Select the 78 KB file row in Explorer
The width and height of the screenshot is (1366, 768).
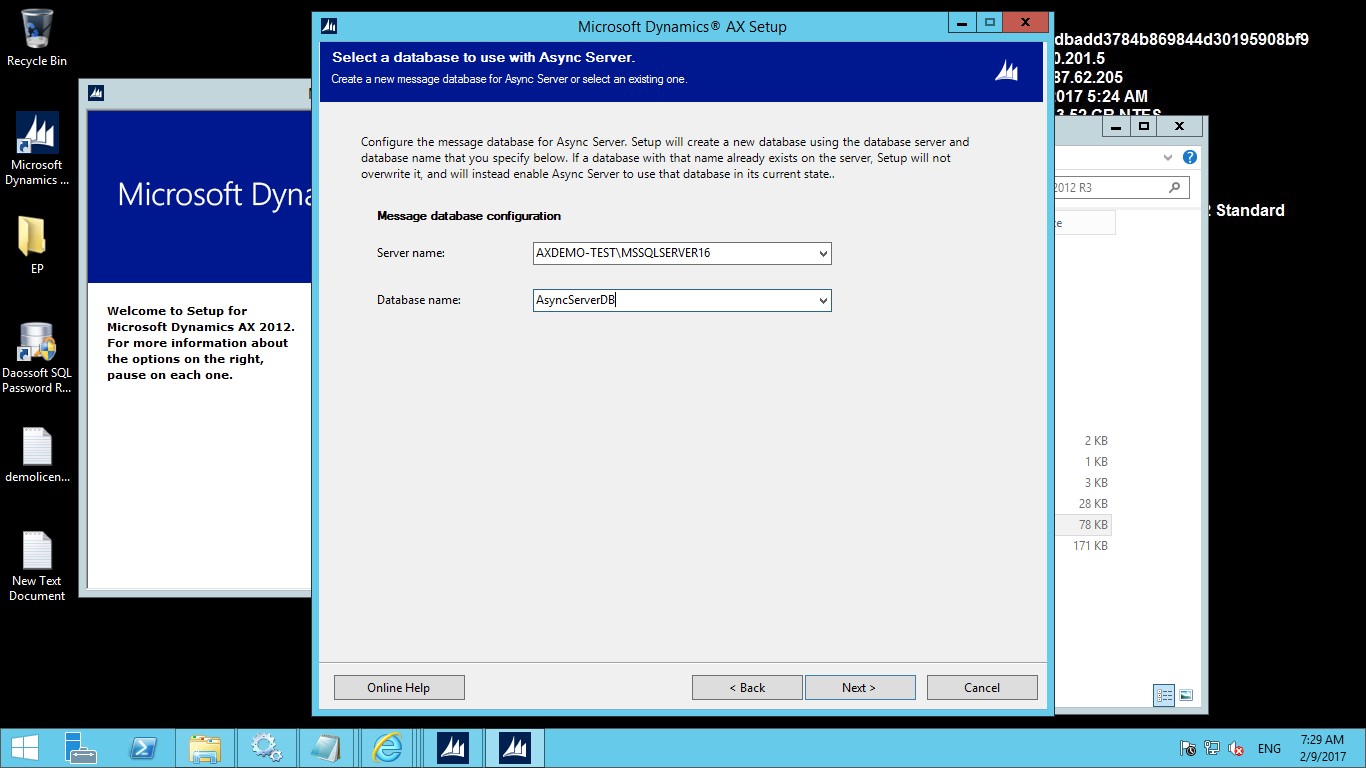click(x=1082, y=525)
